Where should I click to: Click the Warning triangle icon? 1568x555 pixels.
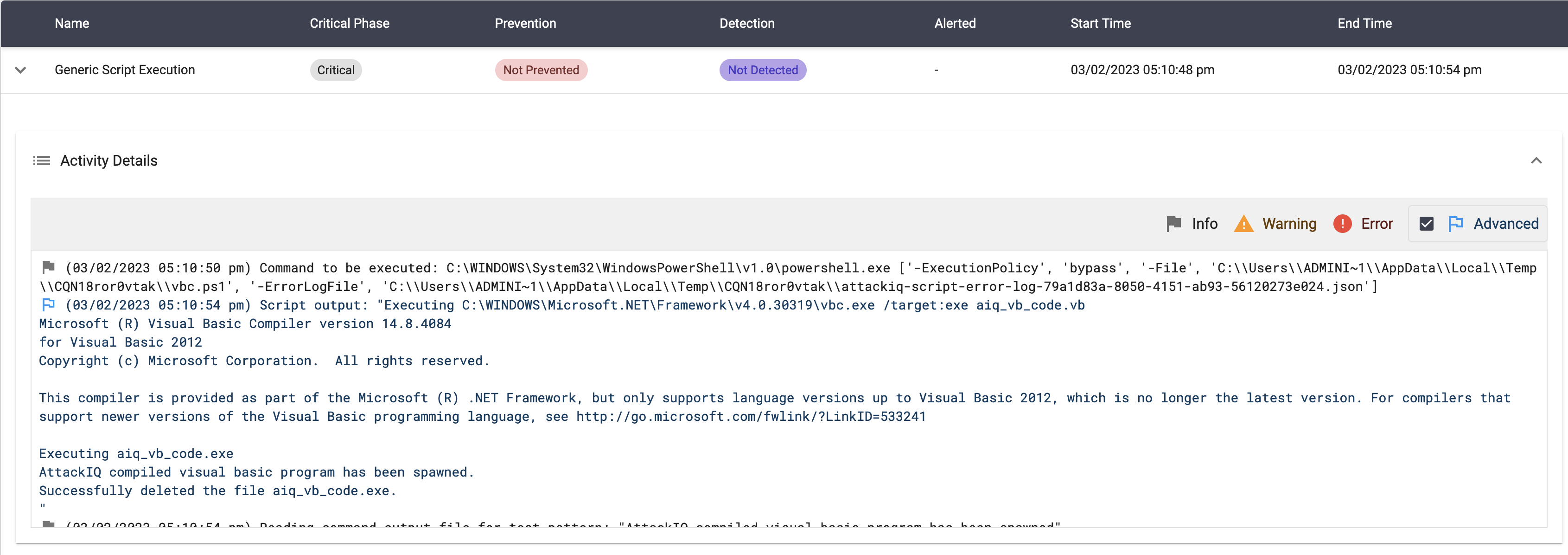click(1243, 224)
